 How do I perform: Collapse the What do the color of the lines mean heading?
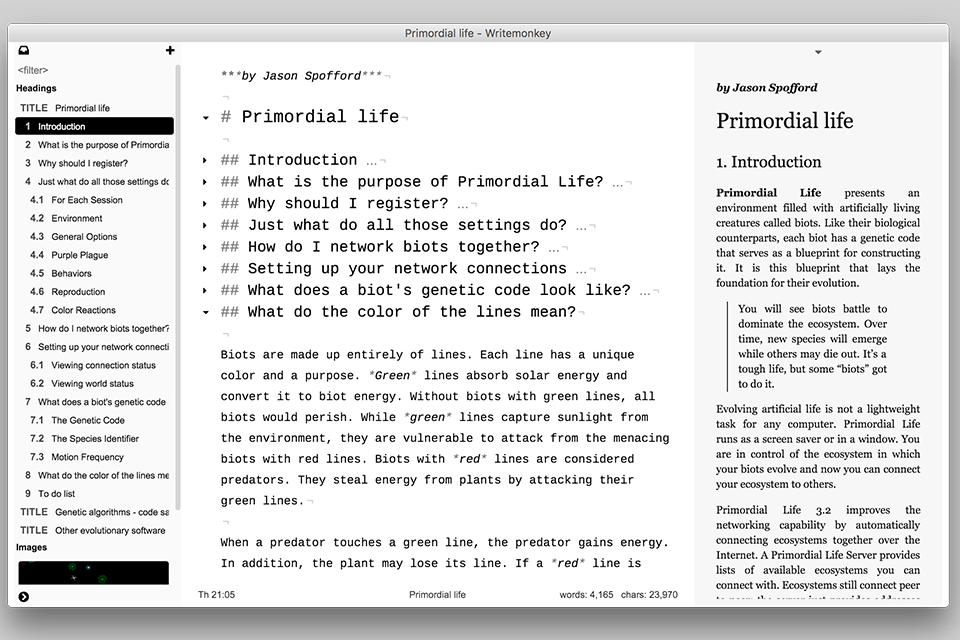tap(206, 311)
